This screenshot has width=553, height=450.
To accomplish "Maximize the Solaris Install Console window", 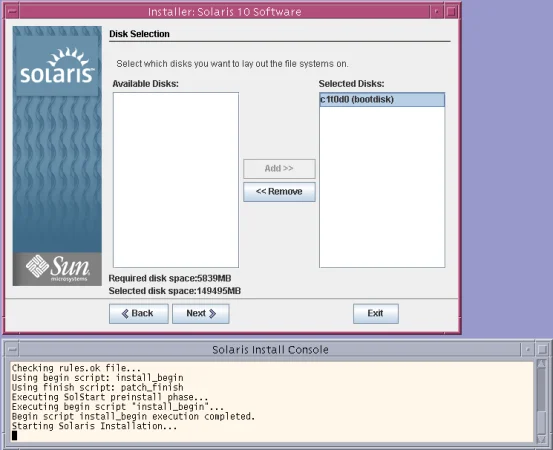I will point(542,349).
